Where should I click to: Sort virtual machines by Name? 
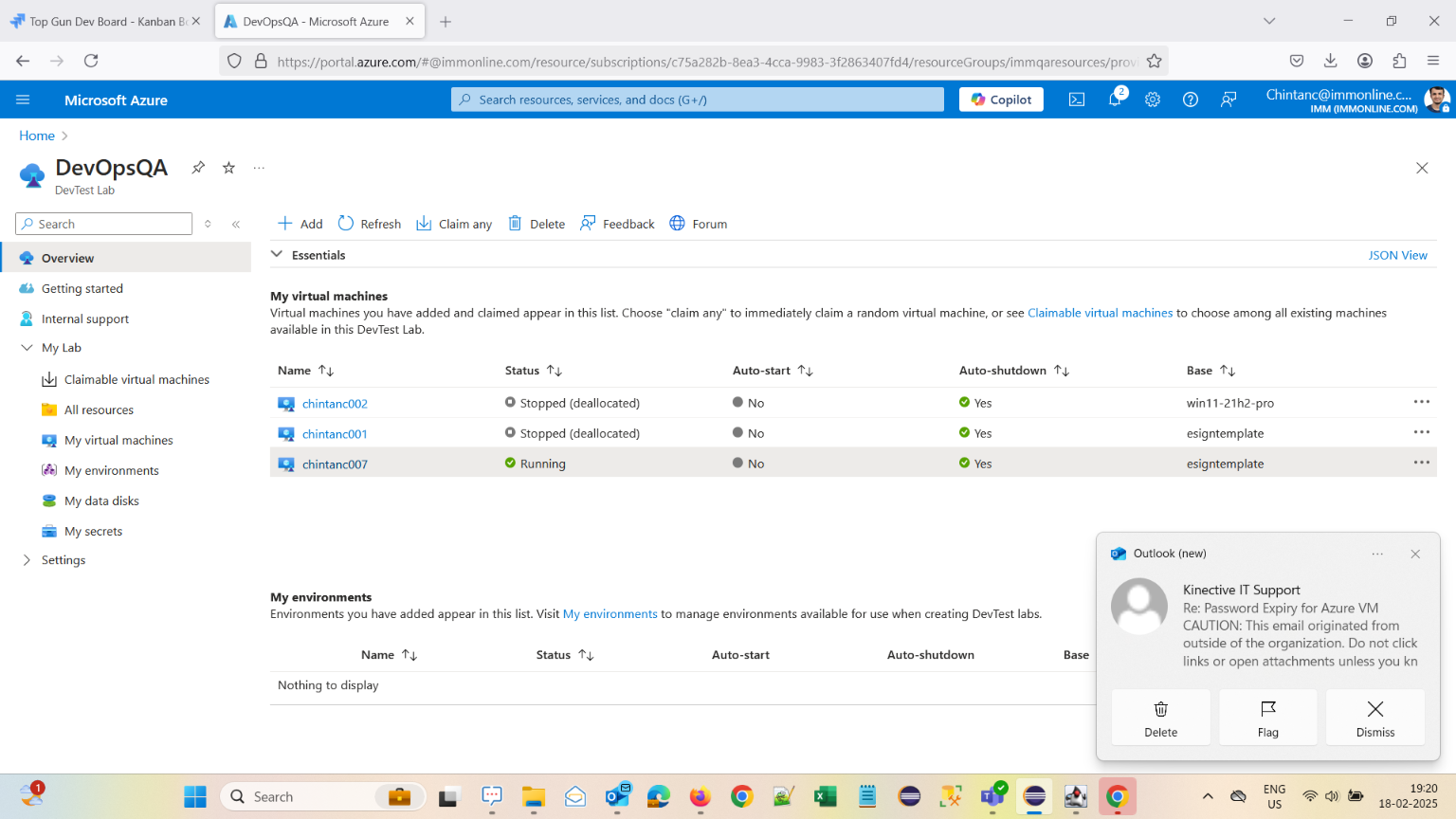coord(305,371)
